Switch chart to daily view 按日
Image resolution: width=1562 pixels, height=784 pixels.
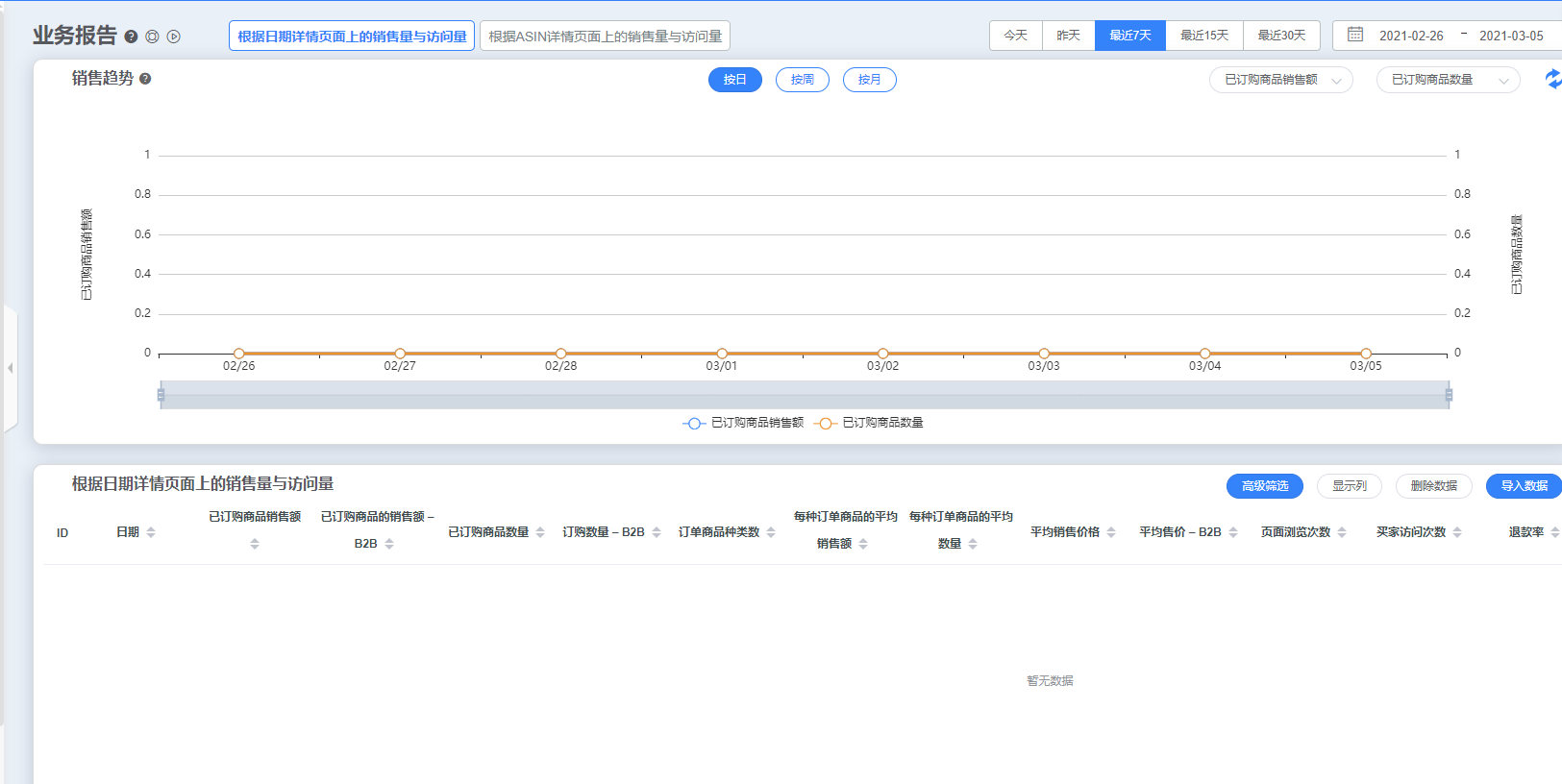pyautogui.click(x=735, y=80)
